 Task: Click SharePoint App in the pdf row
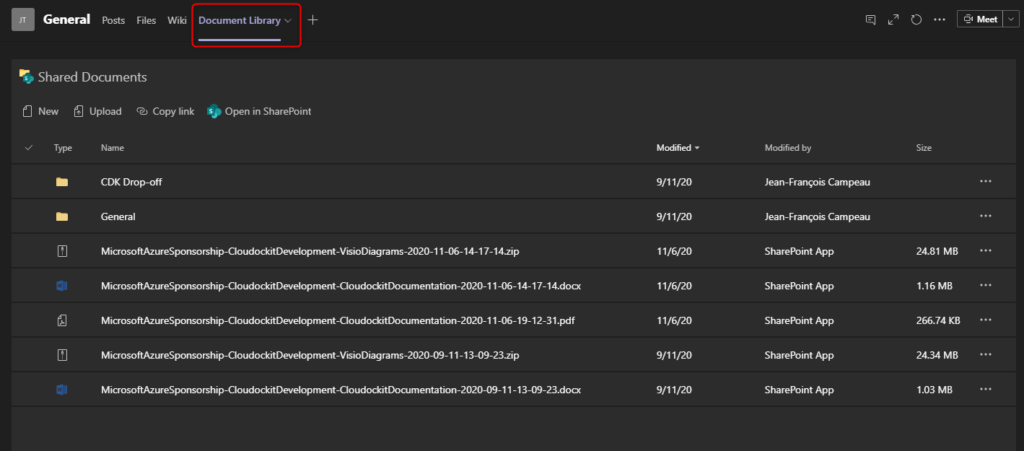[x=799, y=320]
